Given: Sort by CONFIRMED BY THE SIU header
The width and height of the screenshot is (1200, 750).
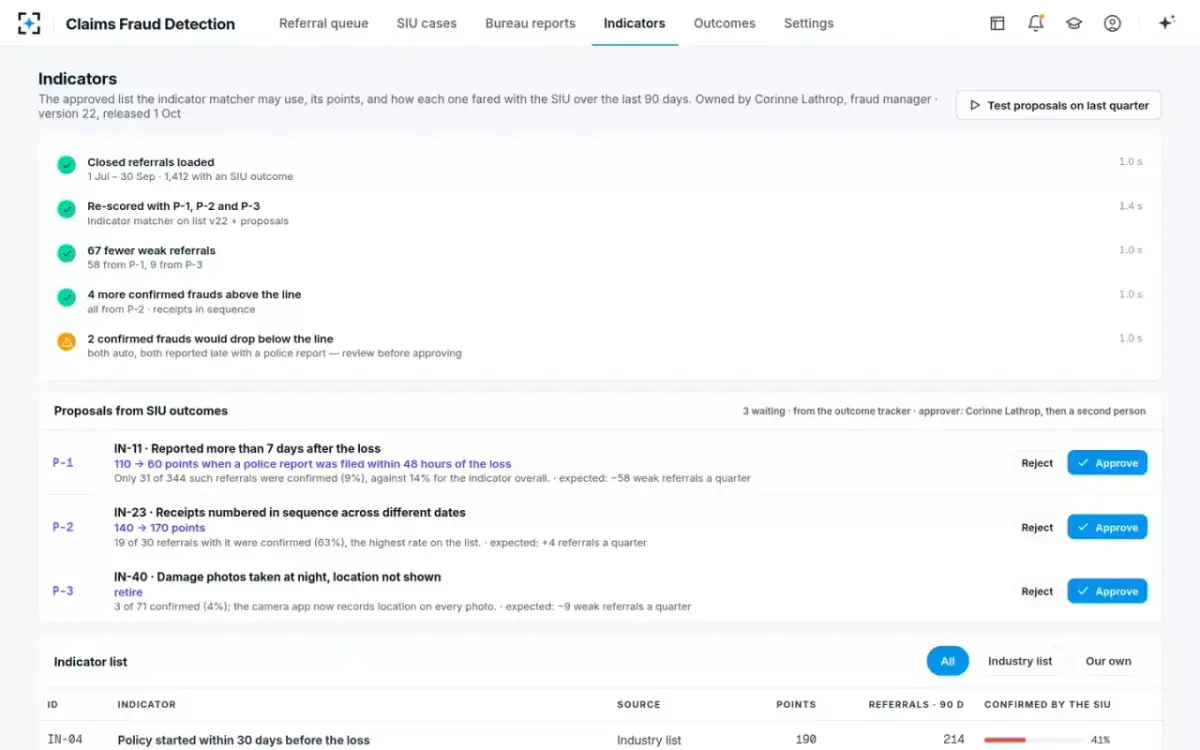Looking at the screenshot, I should coord(1047,705).
